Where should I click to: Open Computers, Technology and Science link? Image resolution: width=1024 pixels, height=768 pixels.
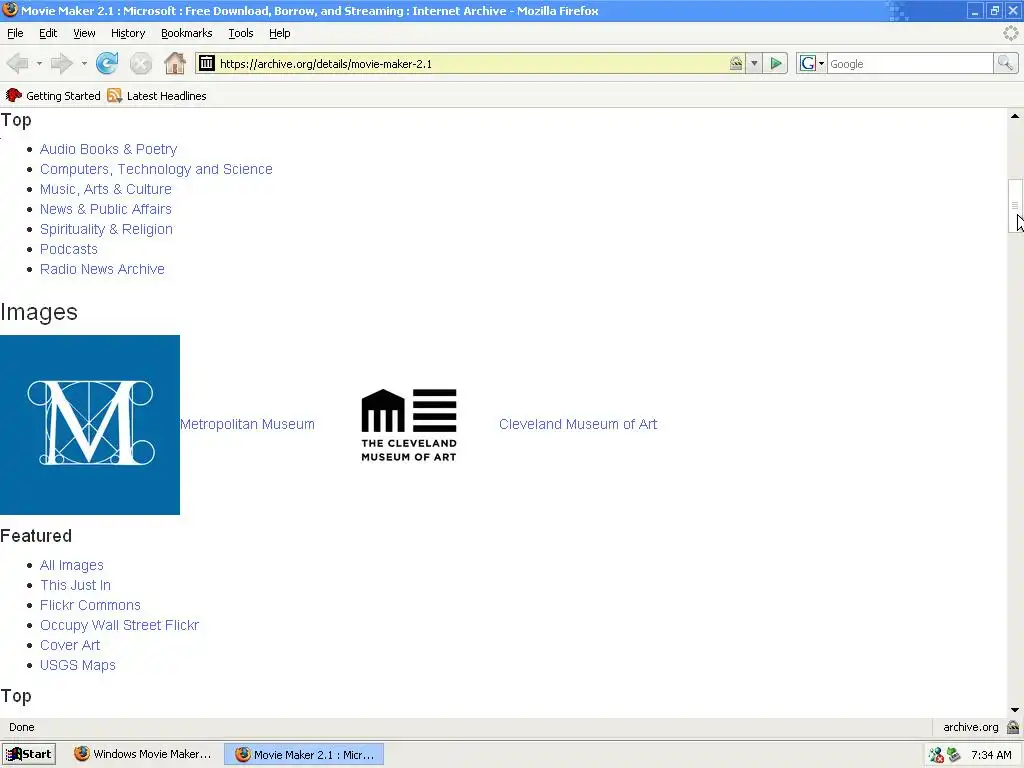[156, 169]
